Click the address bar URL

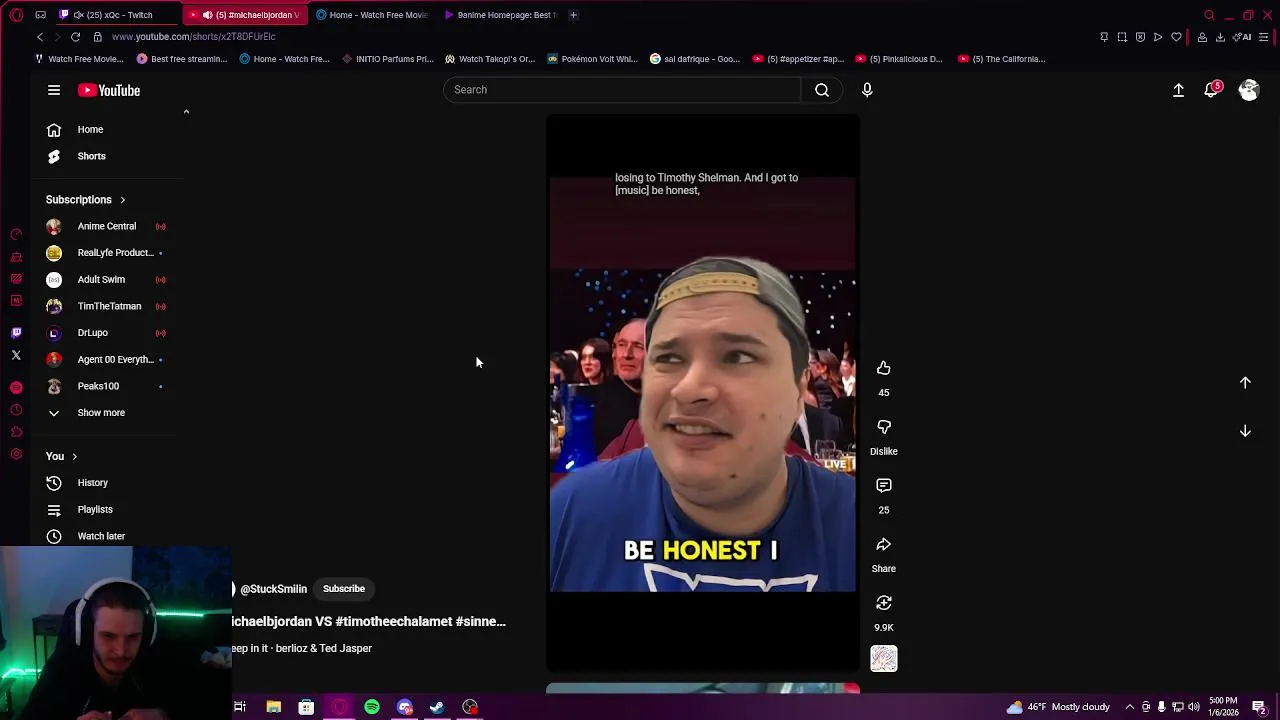[x=193, y=37]
